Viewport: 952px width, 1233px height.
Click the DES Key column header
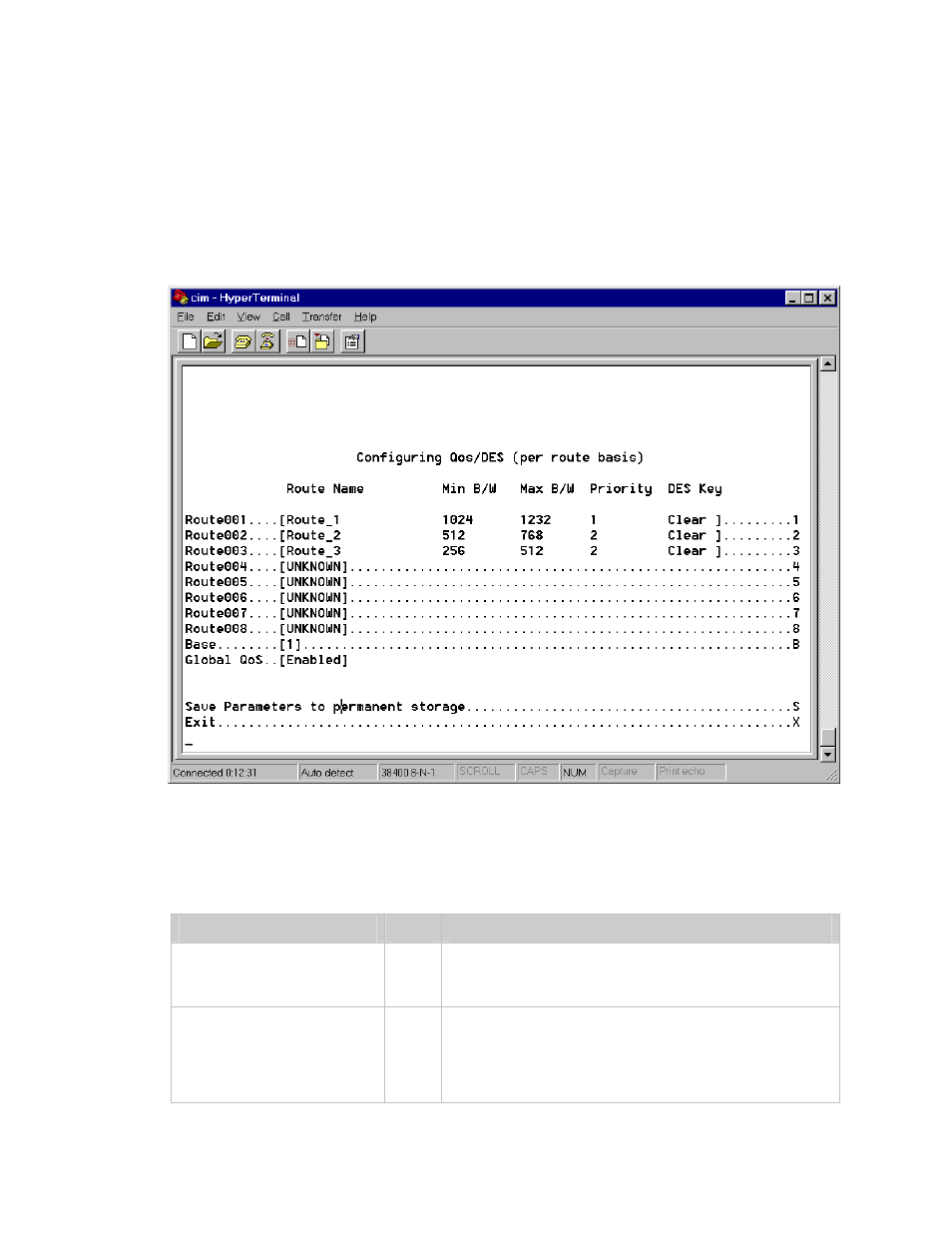click(x=695, y=489)
